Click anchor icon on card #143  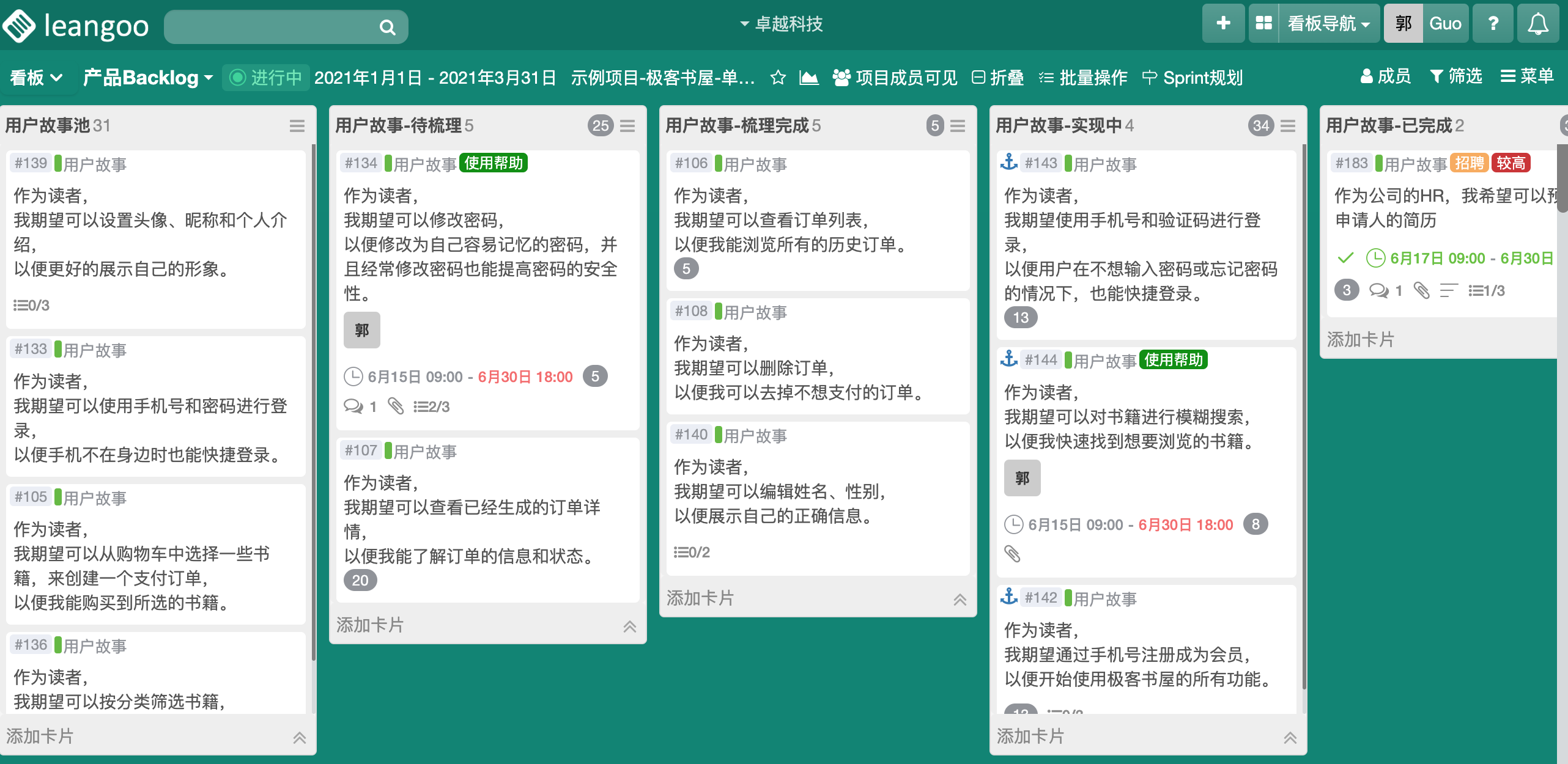1009,162
